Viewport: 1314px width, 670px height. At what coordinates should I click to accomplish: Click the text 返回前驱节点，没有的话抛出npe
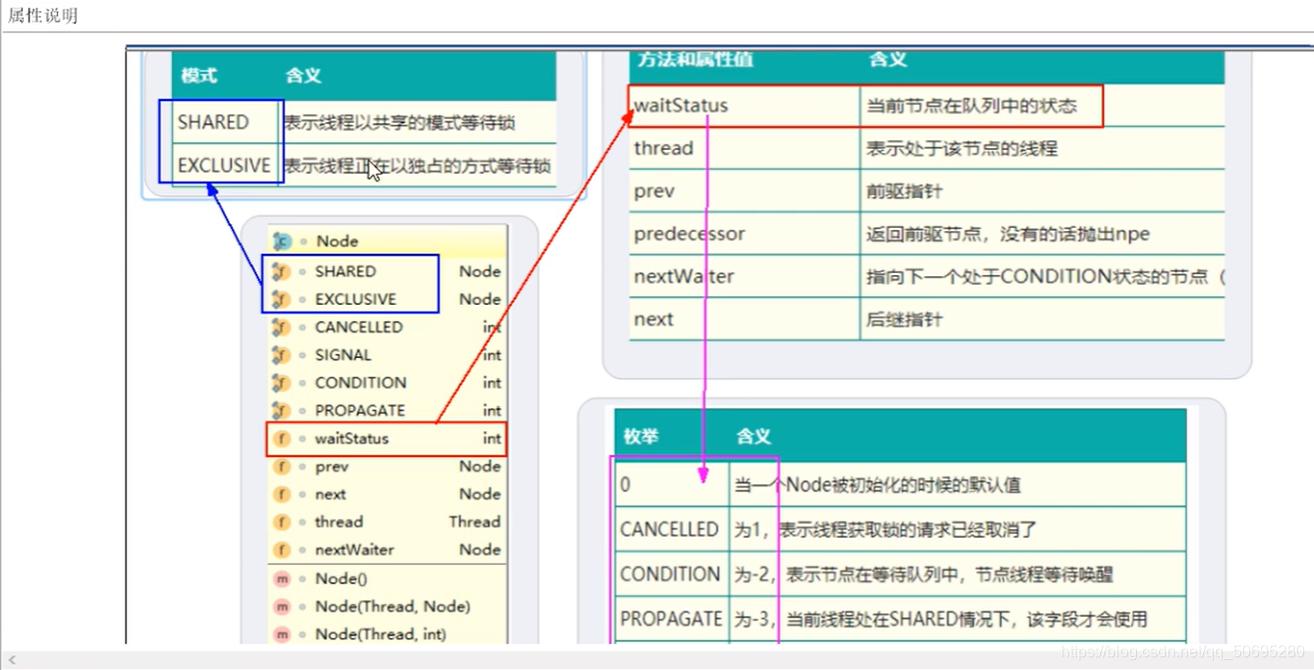click(x=1008, y=235)
